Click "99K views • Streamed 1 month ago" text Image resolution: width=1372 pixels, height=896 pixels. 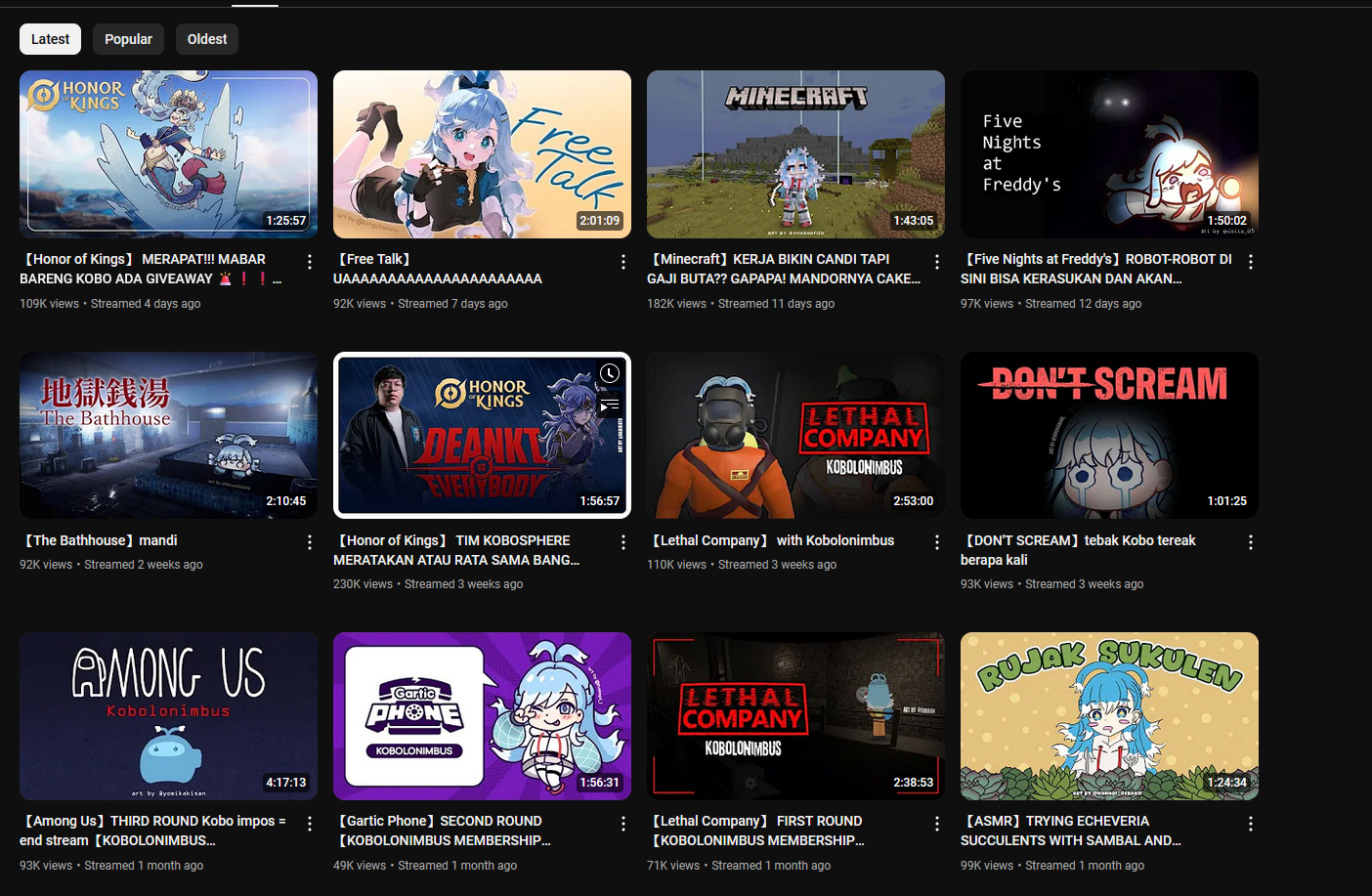pos(1052,866)
